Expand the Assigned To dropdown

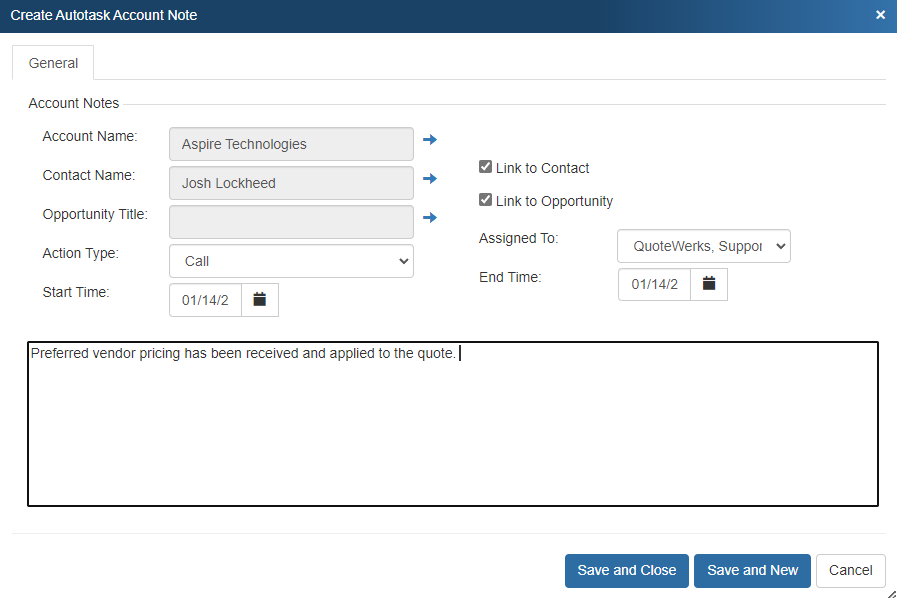tap(704, 246)
